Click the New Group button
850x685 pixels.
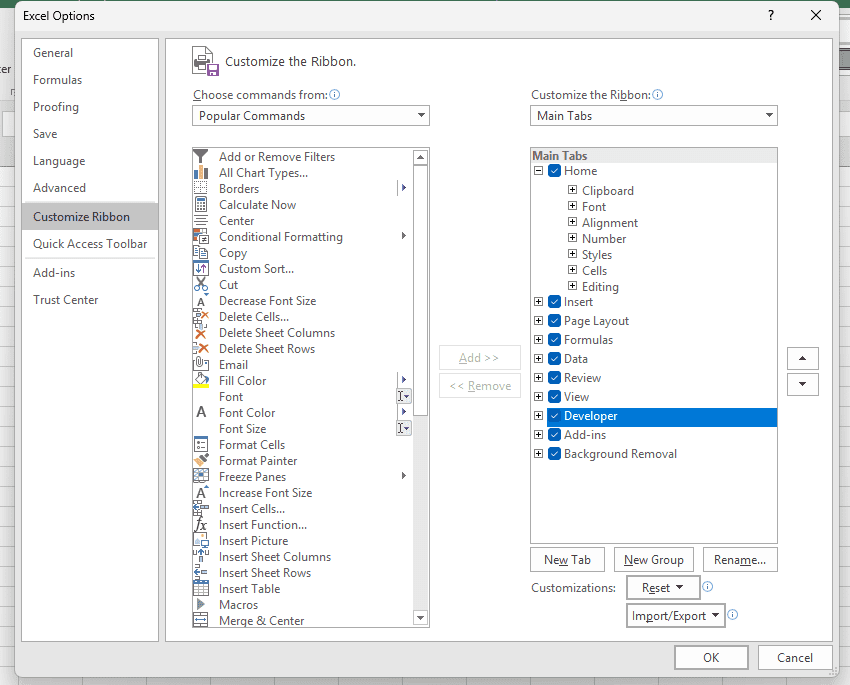(x=653, y=559)
